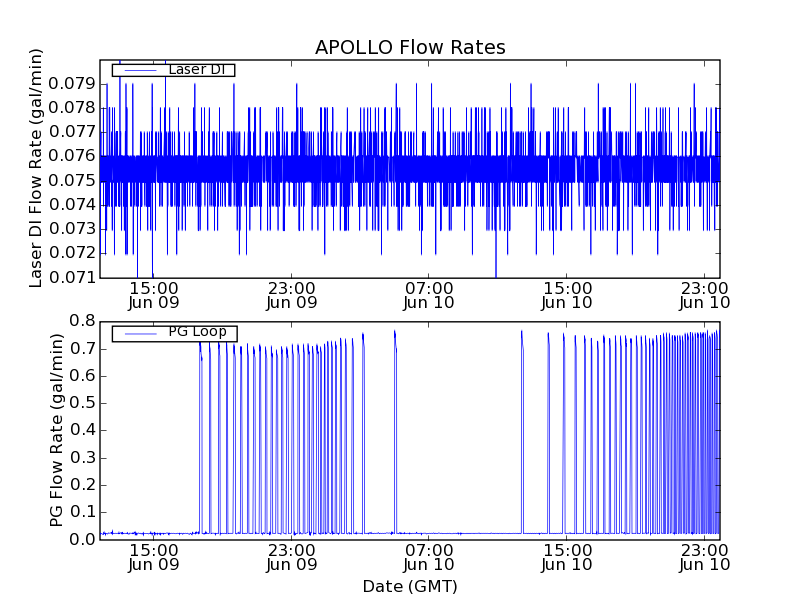Select the Laser DI legend label
800x600 pixels.
(200, 70)
